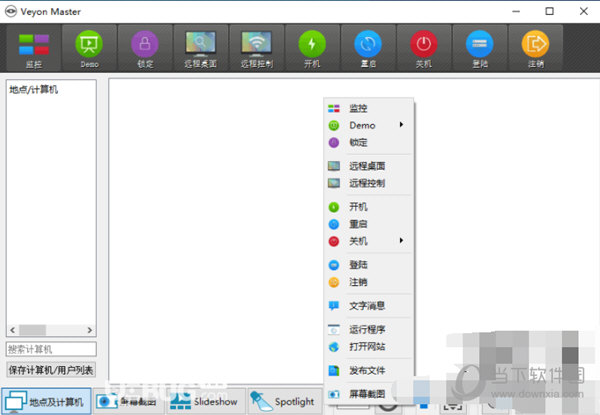Screen dimensions: 600x415
Task: Click the horizontal scrollbar thumb in computer list
Action: click(x=33, y=330)
